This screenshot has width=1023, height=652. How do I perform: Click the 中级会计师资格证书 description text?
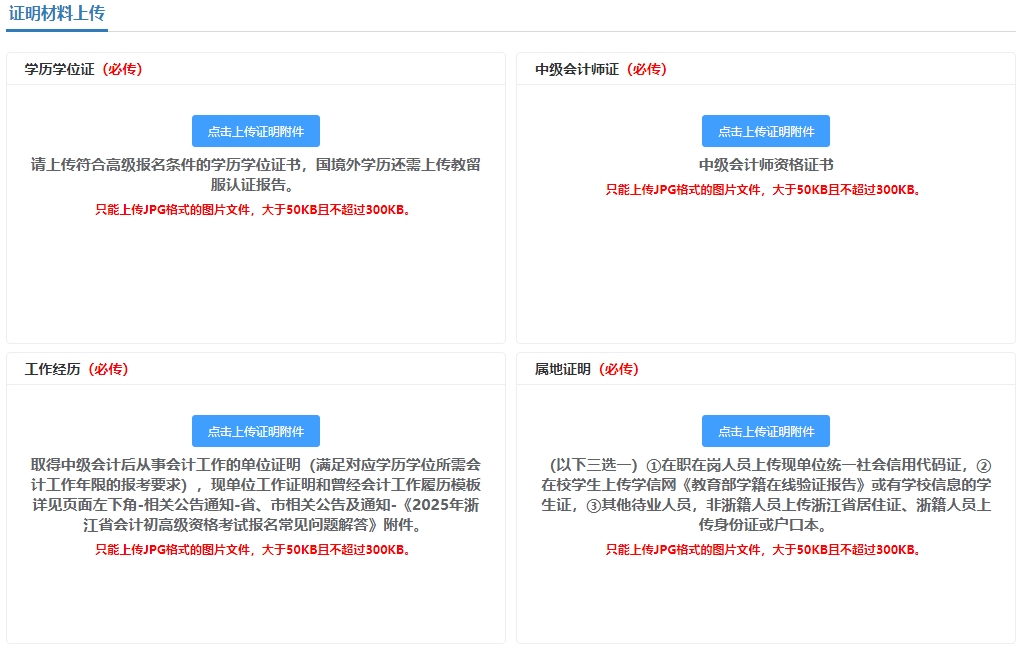765,161
